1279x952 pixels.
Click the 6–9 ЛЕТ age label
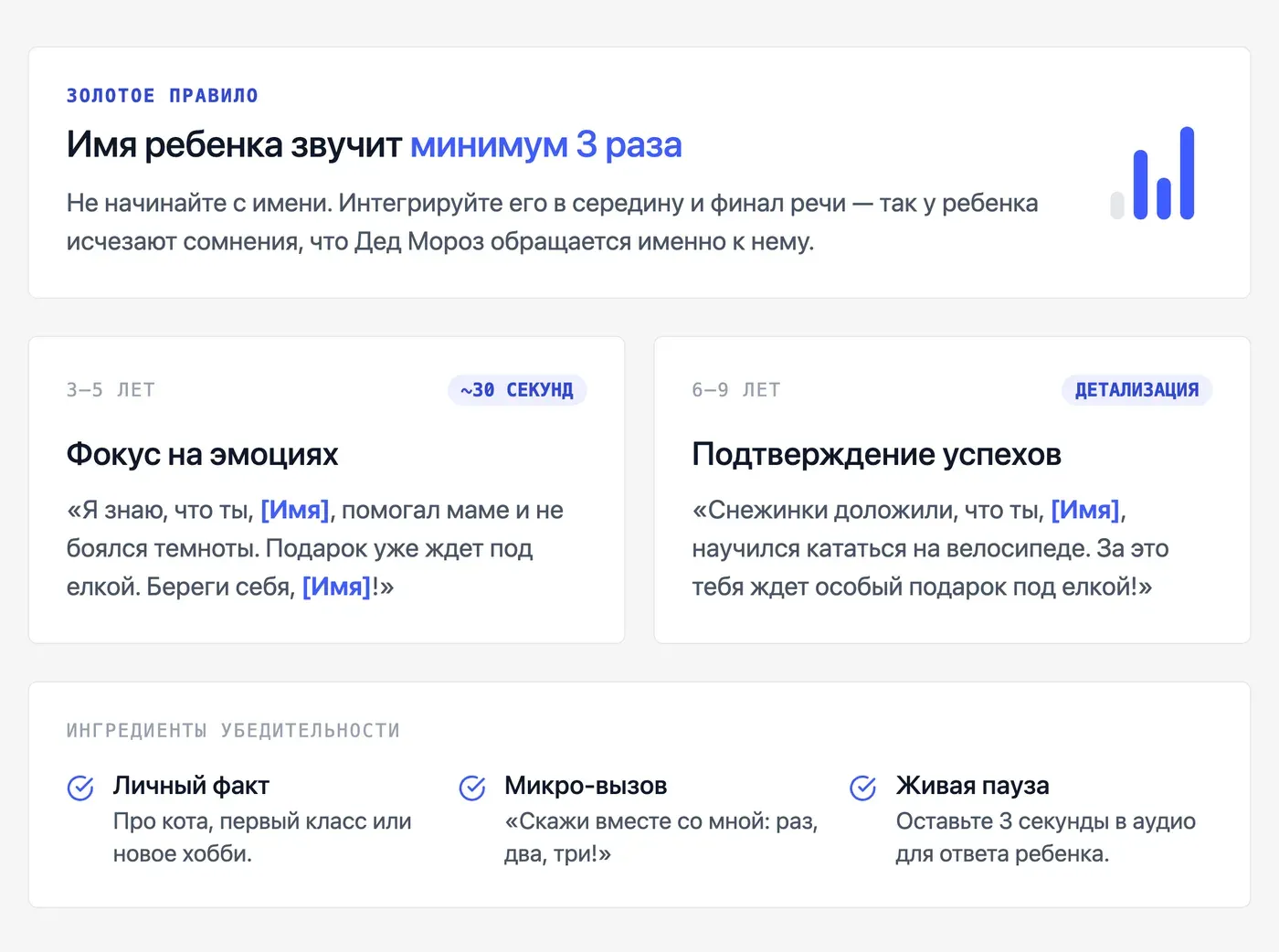click(736, 390)
